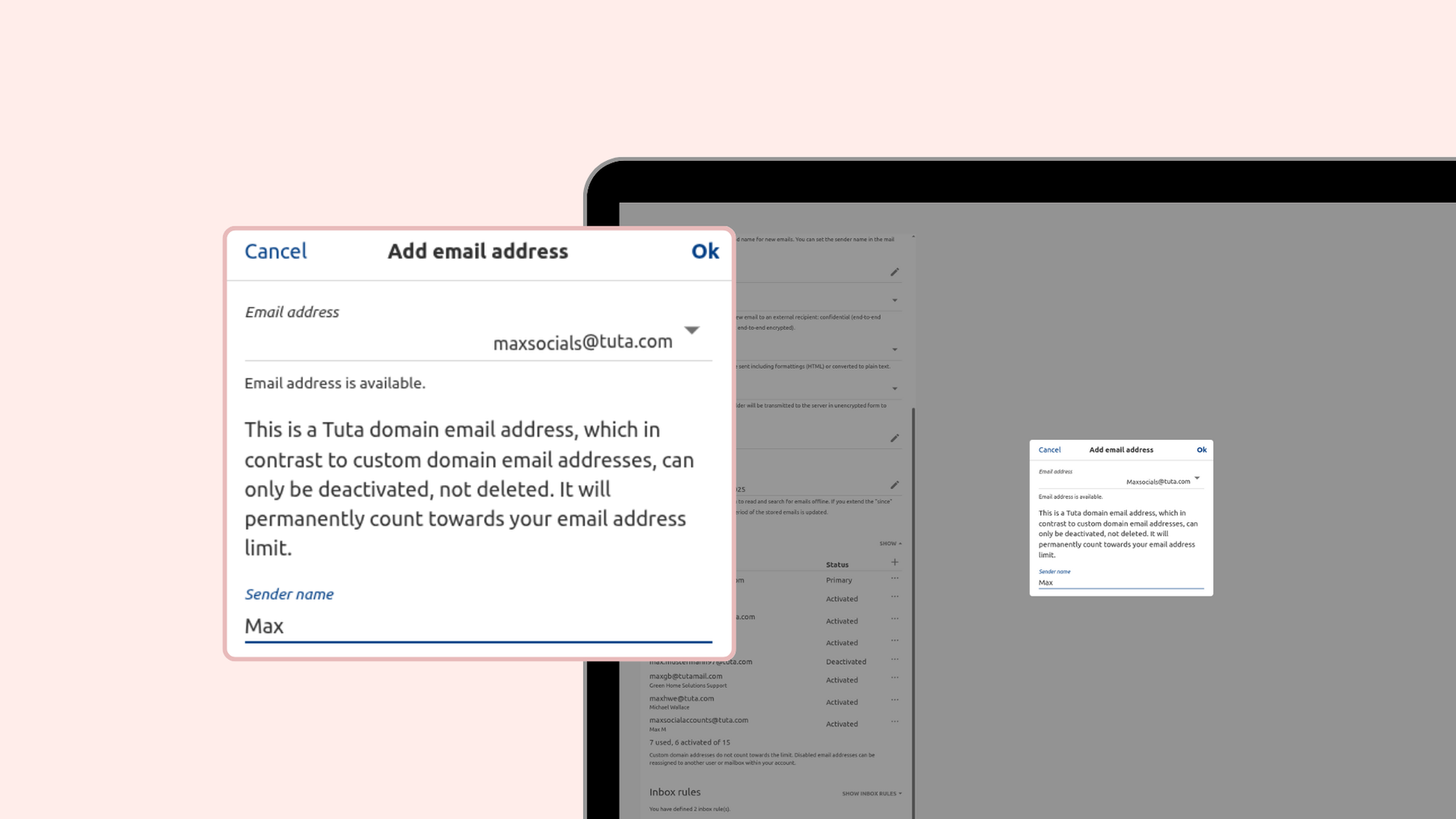Screen dimensions: 1456x819
Task: Open the three-dot menu for maxsocialaccounts@tuta.com
Action: pyautogui.click(x=895, y=722)
